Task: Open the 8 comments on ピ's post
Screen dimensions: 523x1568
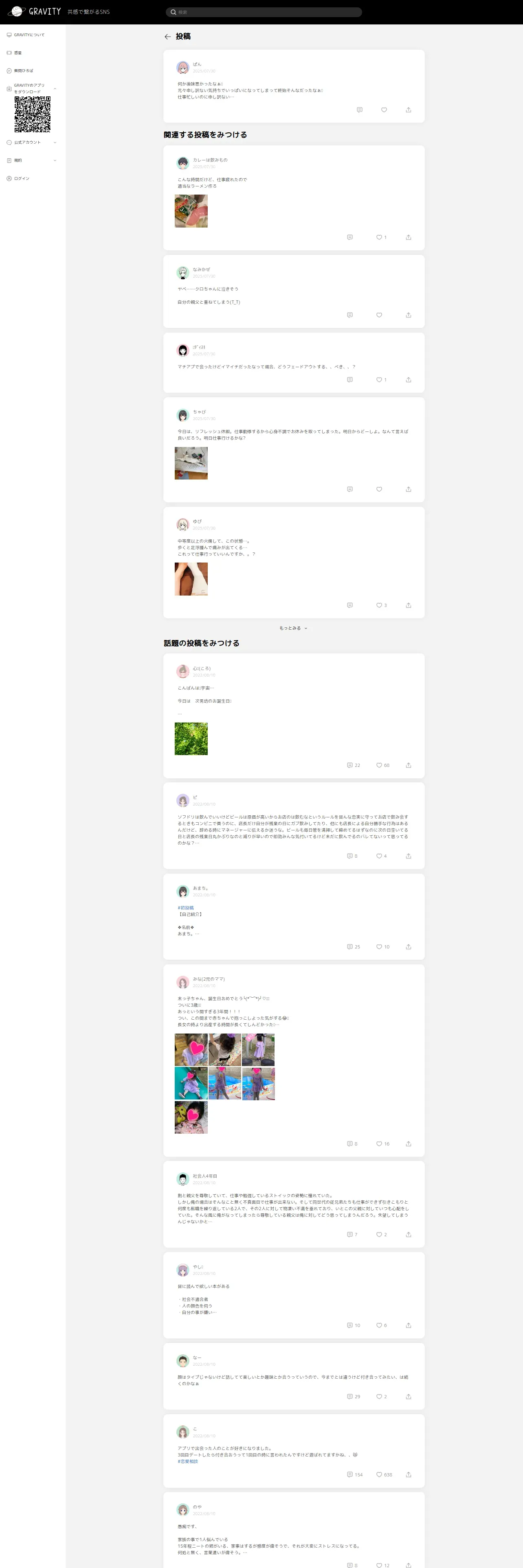Action: (x=352, y=856)
